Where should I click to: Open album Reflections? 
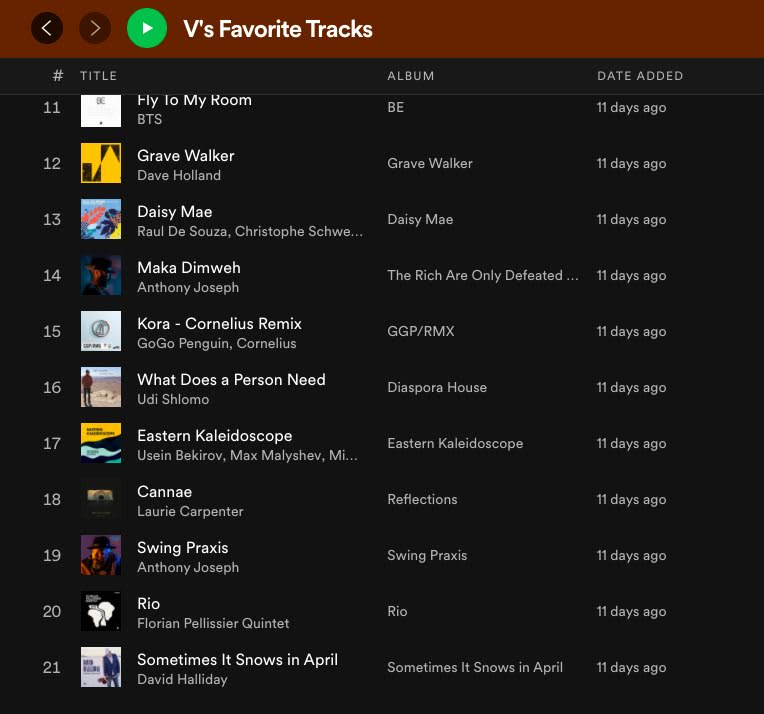click(422, 500)
